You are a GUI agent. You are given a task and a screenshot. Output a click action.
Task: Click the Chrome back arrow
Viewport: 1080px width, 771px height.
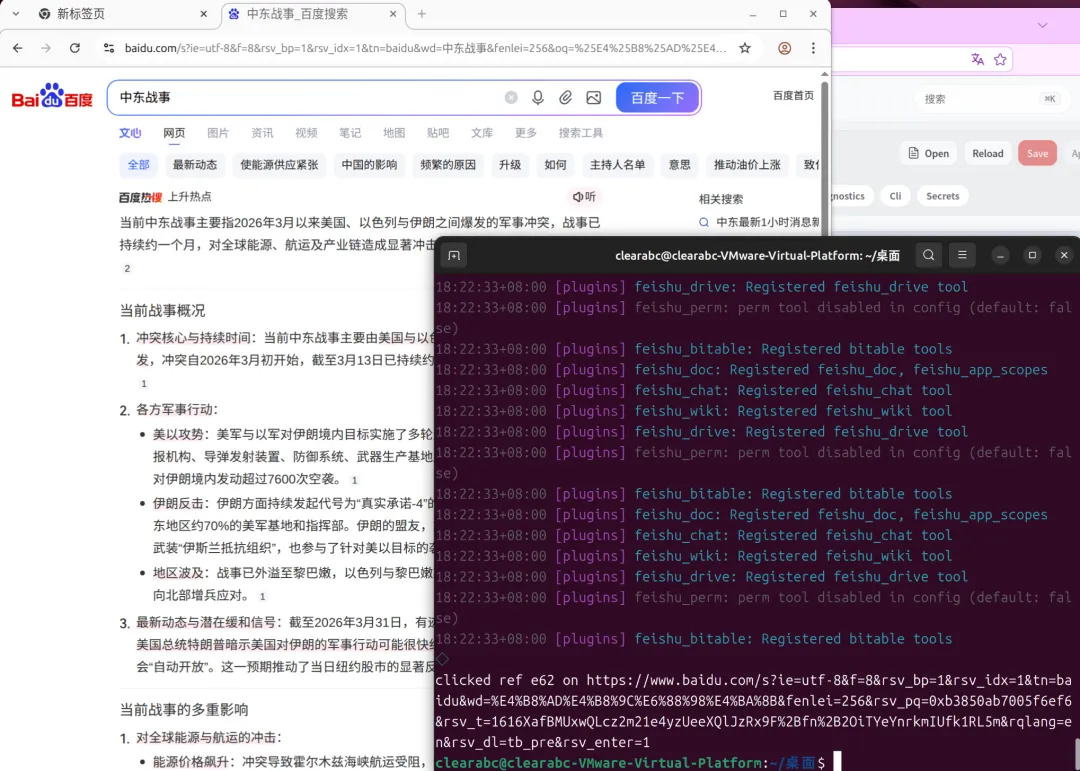pos(18,48)
